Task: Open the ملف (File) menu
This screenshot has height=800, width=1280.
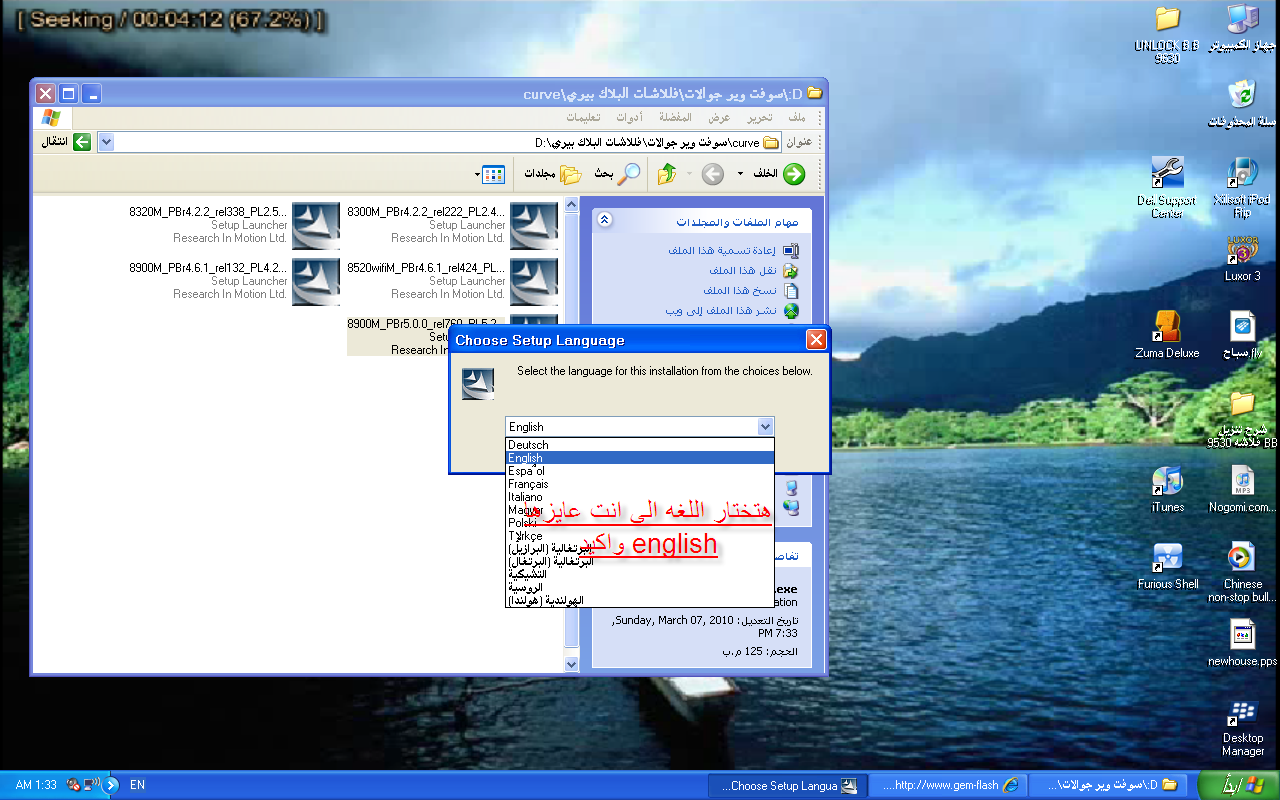Action: (796, 118)
